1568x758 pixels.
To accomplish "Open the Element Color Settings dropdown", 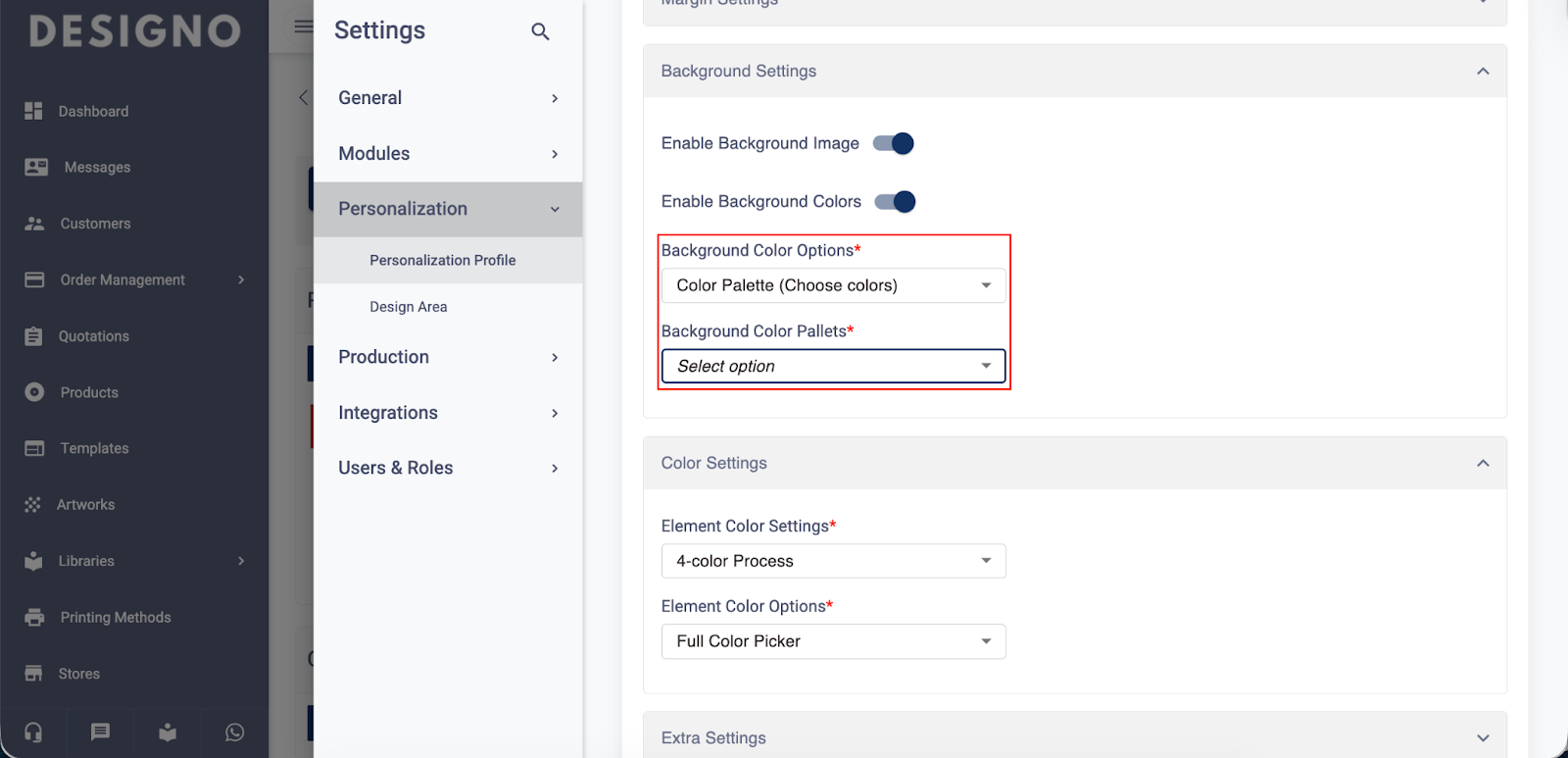I will [833, 561].
